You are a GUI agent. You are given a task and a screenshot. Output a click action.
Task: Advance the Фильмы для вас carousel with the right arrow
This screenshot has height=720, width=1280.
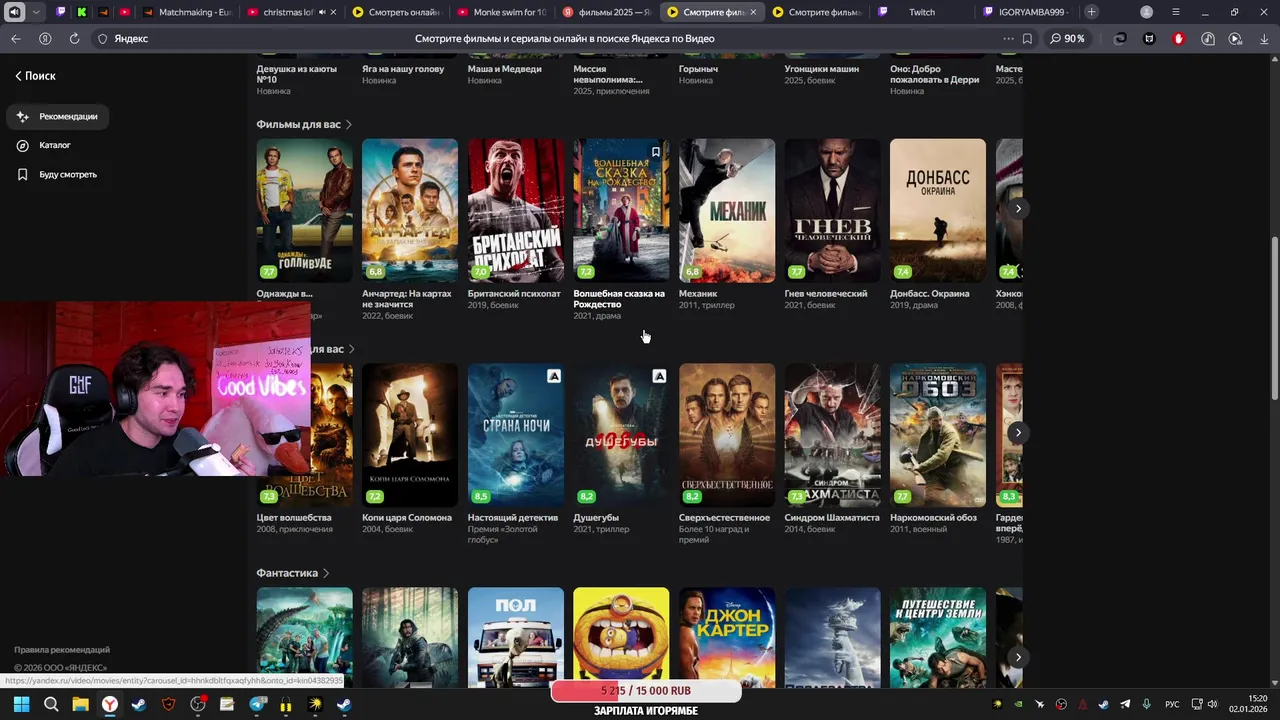1018,208
